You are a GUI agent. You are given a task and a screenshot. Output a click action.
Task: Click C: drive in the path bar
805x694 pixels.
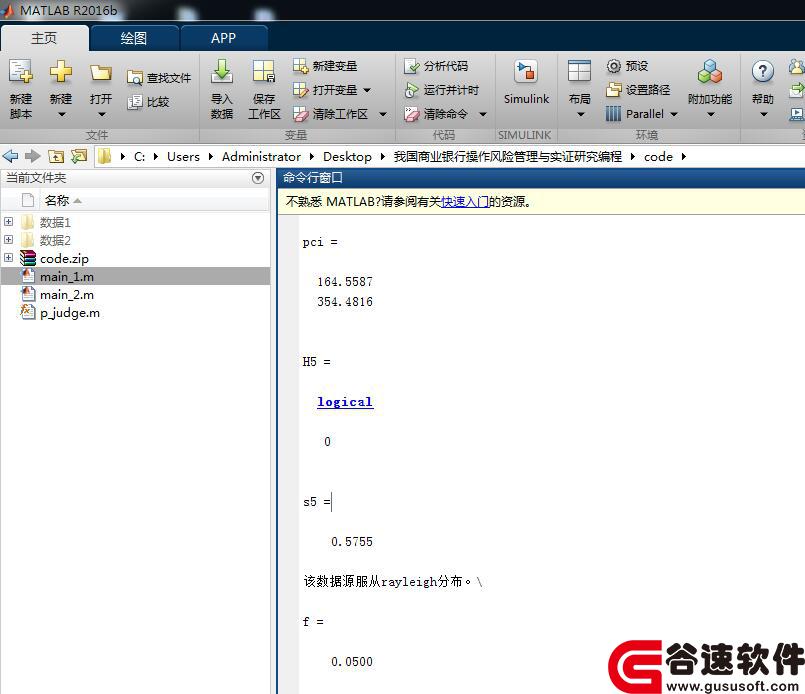(139, 157)
